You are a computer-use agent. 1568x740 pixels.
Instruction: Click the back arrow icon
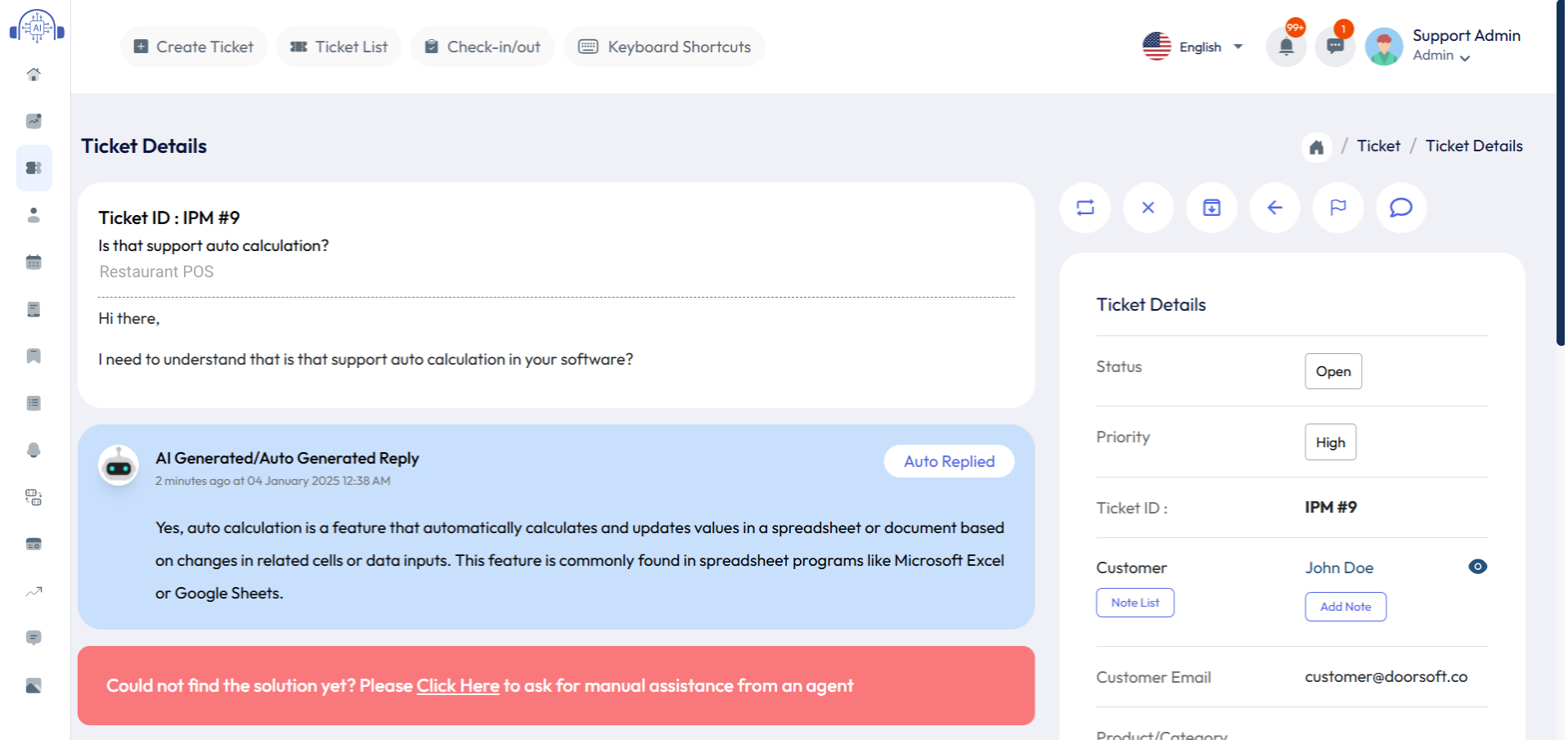(1274, 208)
